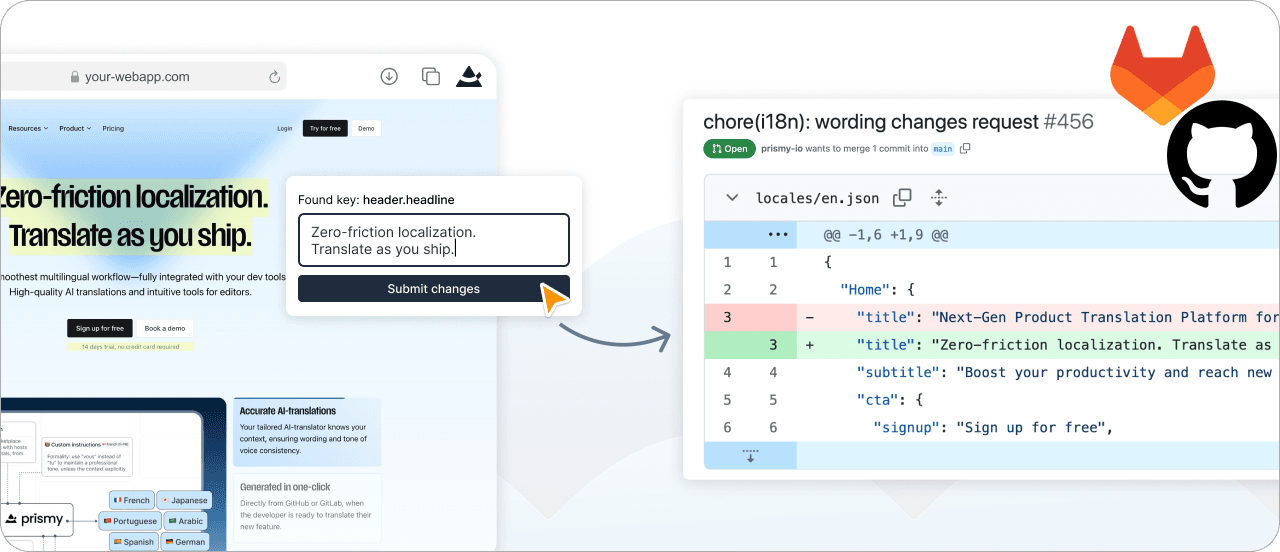Click the Login link

click(x=285, y=129)
